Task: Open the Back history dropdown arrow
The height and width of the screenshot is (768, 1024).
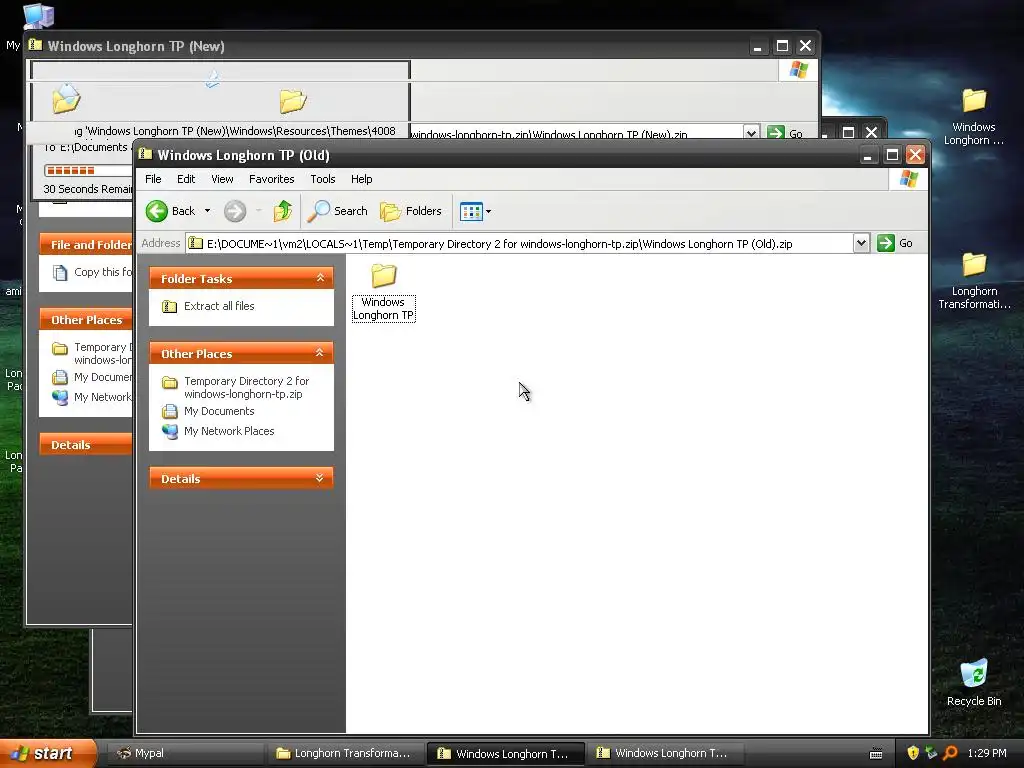Action: pos(207,211)
